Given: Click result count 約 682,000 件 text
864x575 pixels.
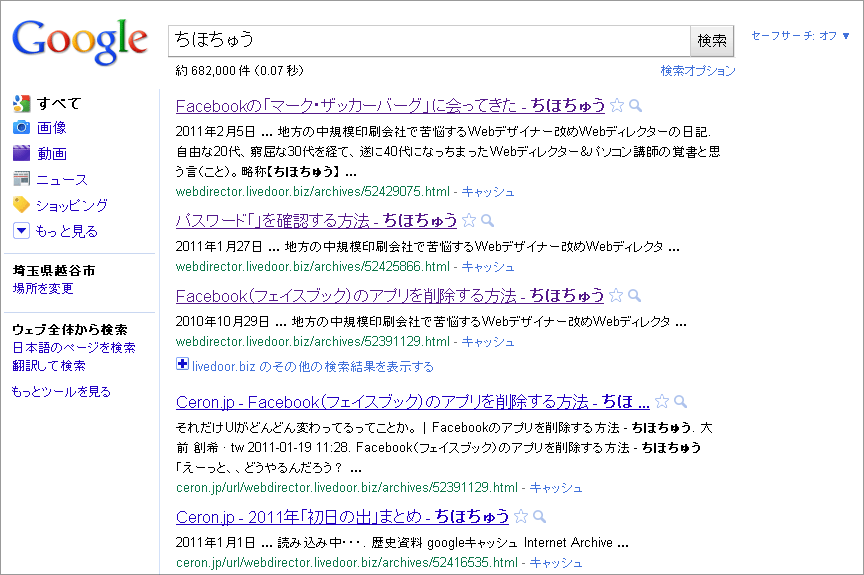Looking at the screenshot, I should (239, 70).
